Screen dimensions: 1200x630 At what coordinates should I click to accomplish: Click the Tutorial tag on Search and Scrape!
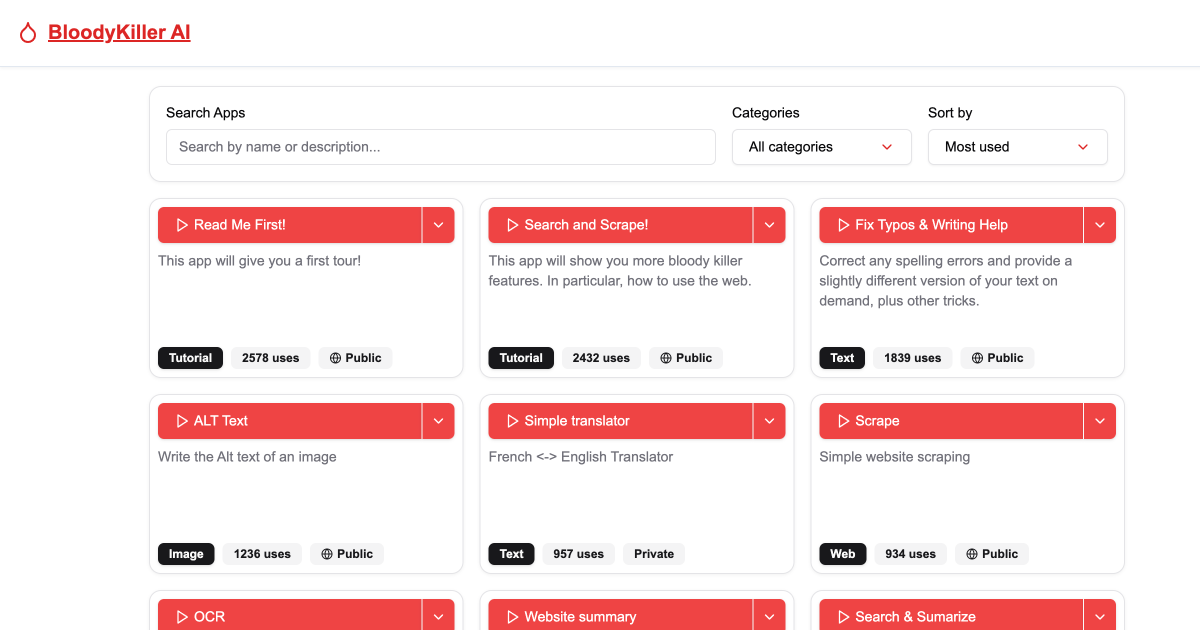(521, 358)
